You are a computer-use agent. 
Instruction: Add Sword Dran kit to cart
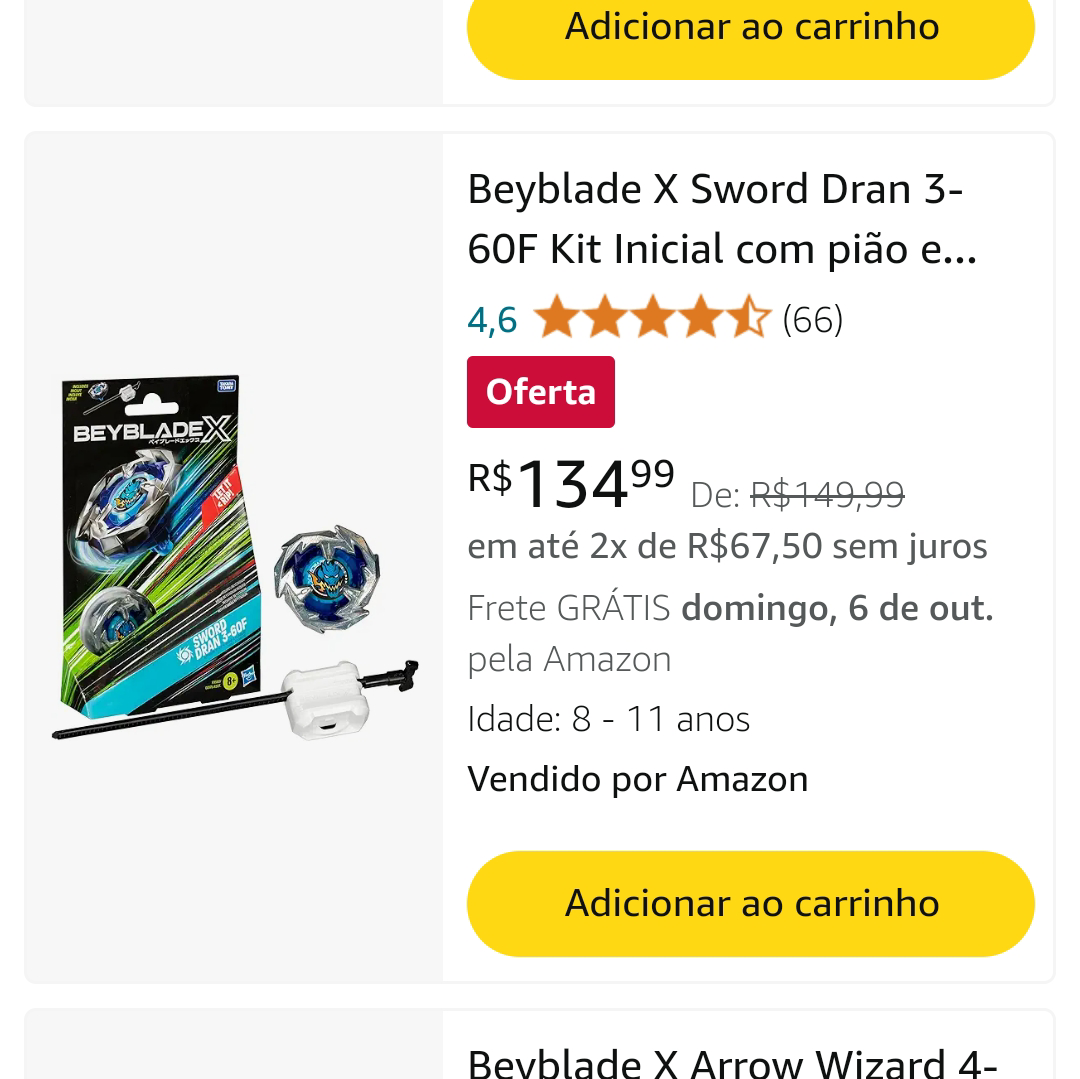point(750,903)
